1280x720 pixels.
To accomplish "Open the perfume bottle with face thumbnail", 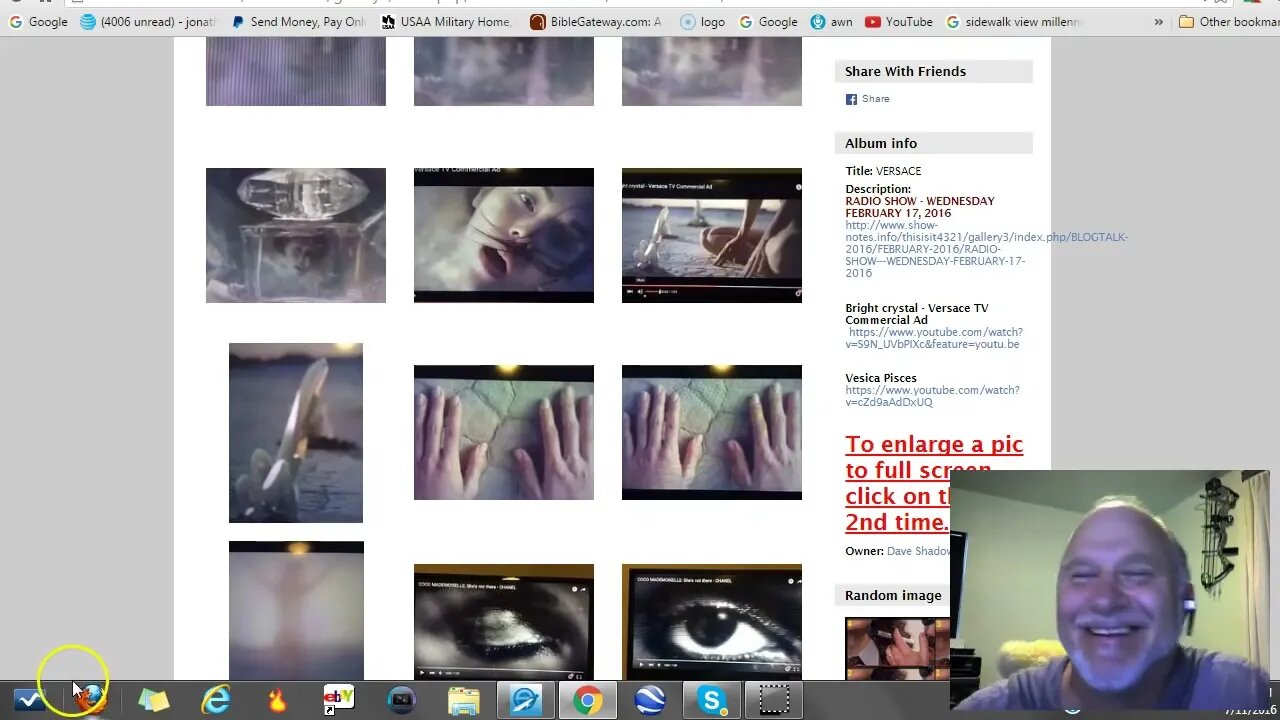I will click(x=296, y=235).
